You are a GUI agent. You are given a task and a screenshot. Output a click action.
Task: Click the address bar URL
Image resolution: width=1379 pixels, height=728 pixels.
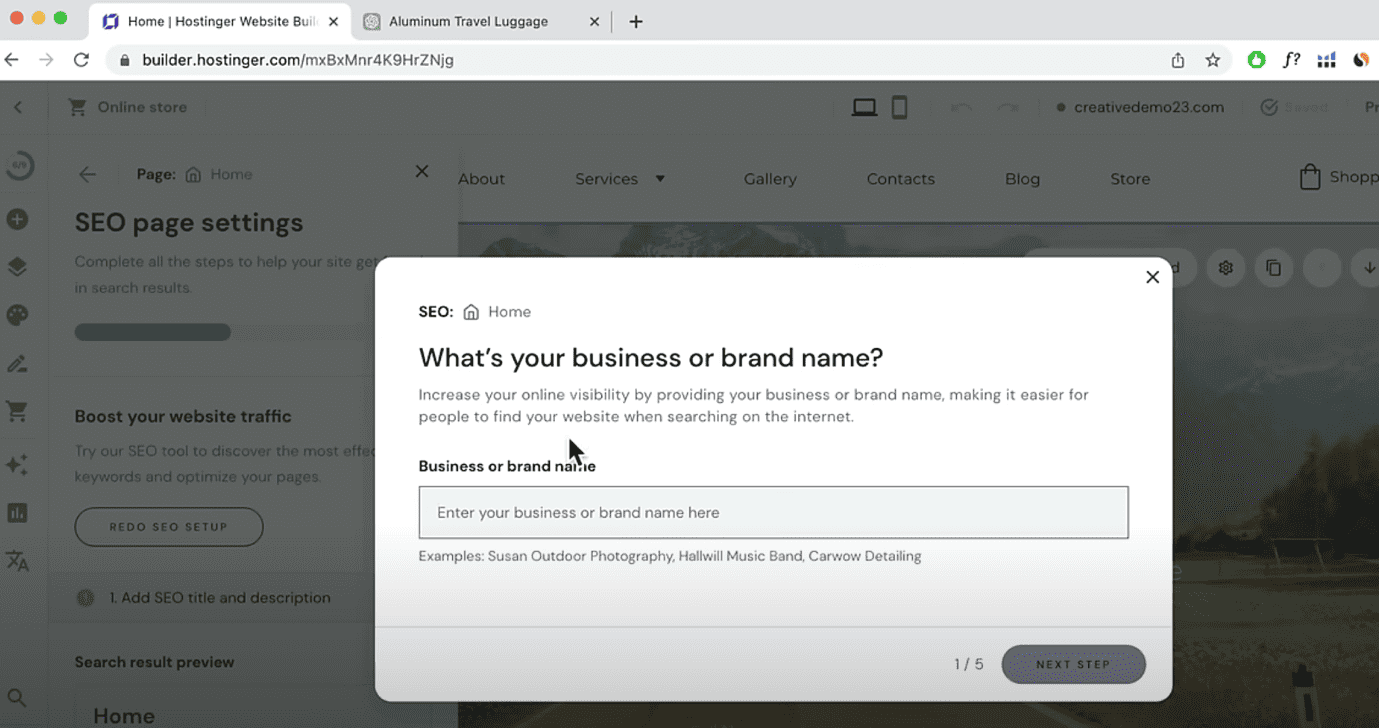[297, 60]
